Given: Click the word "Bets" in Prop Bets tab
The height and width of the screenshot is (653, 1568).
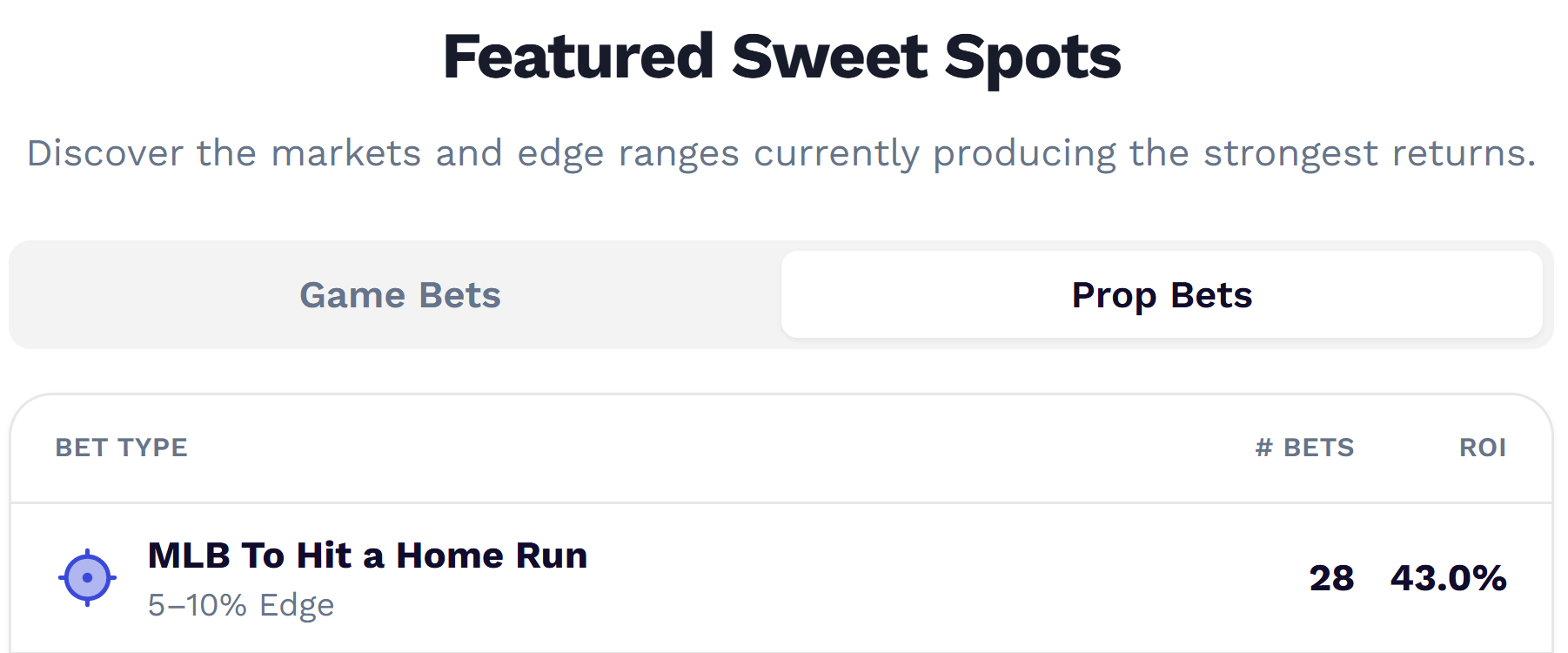Looking at the screenshot, I should (1211, 295).
